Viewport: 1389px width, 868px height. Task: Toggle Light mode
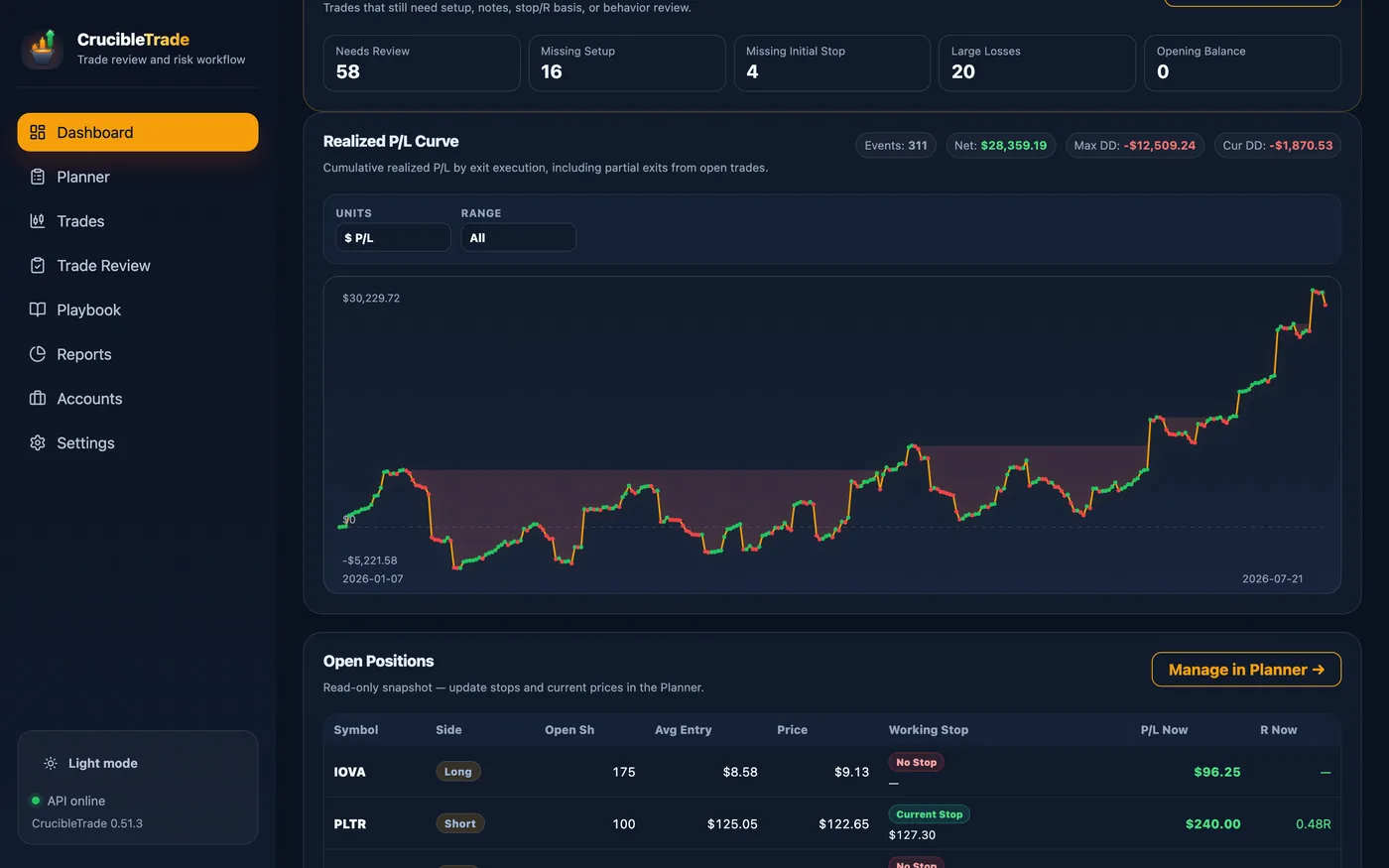pos(90,763)
